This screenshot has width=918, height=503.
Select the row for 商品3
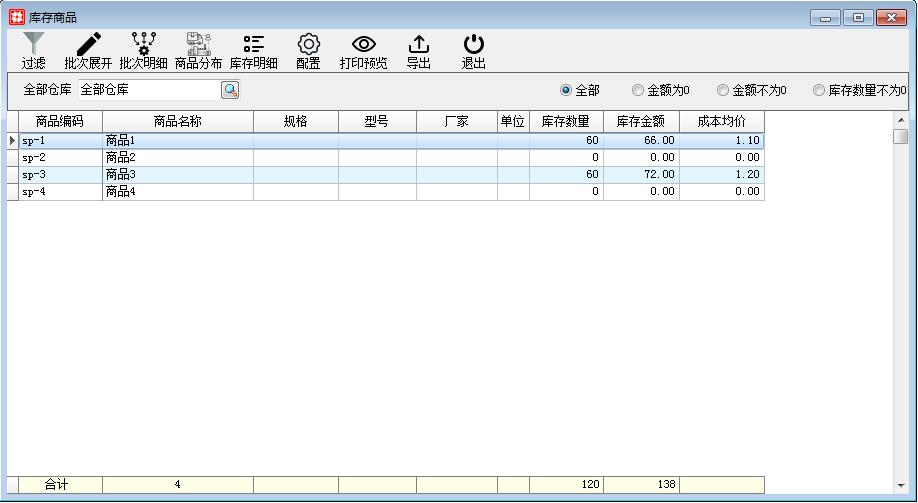[177, 174]
